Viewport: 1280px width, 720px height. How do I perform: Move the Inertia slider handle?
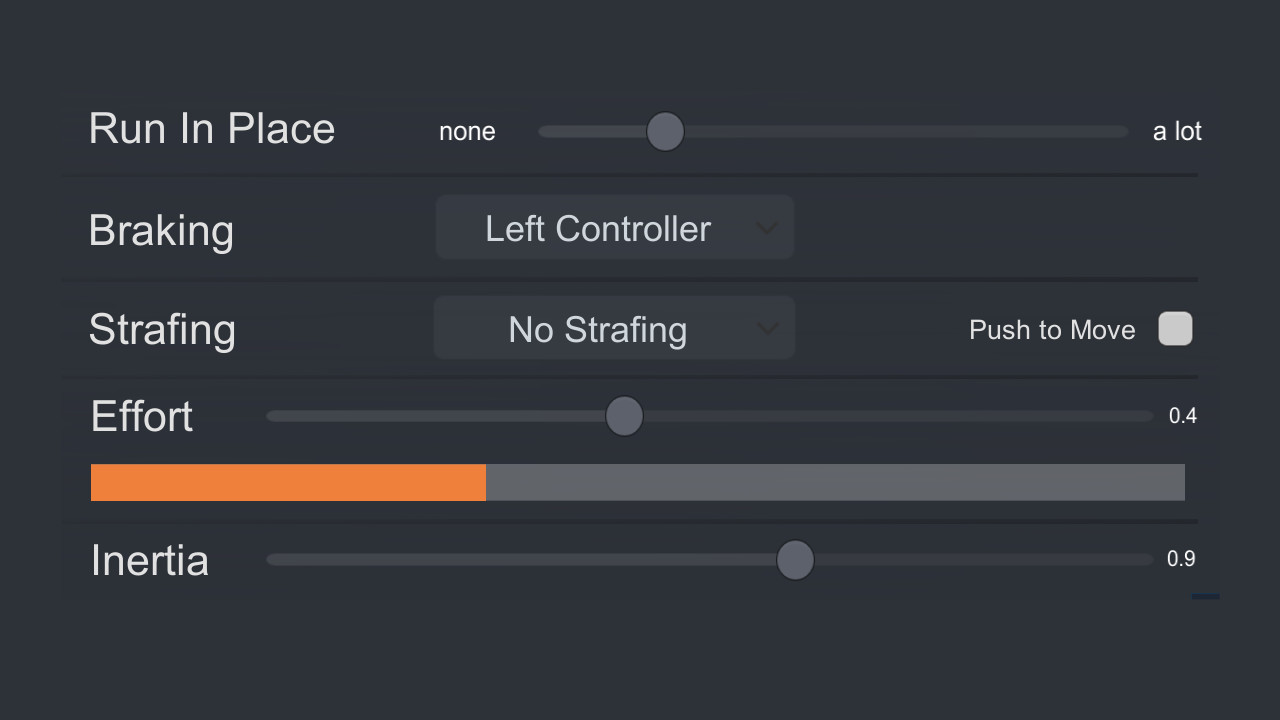[795, 560]
